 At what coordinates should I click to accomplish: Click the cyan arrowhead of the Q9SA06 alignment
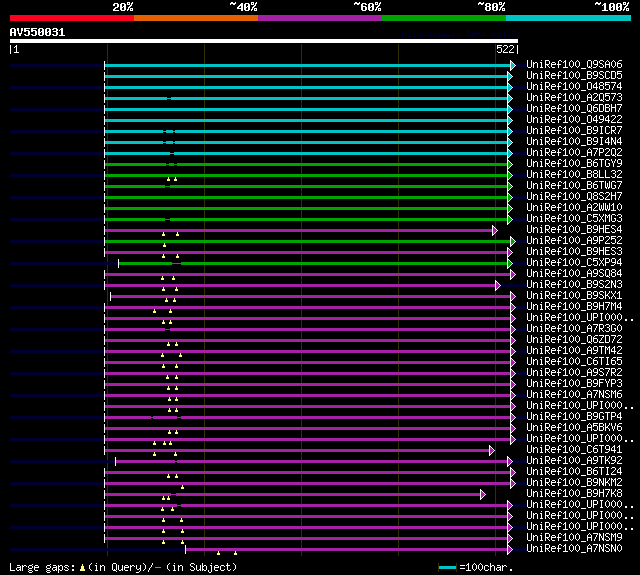tap(513, 65)
